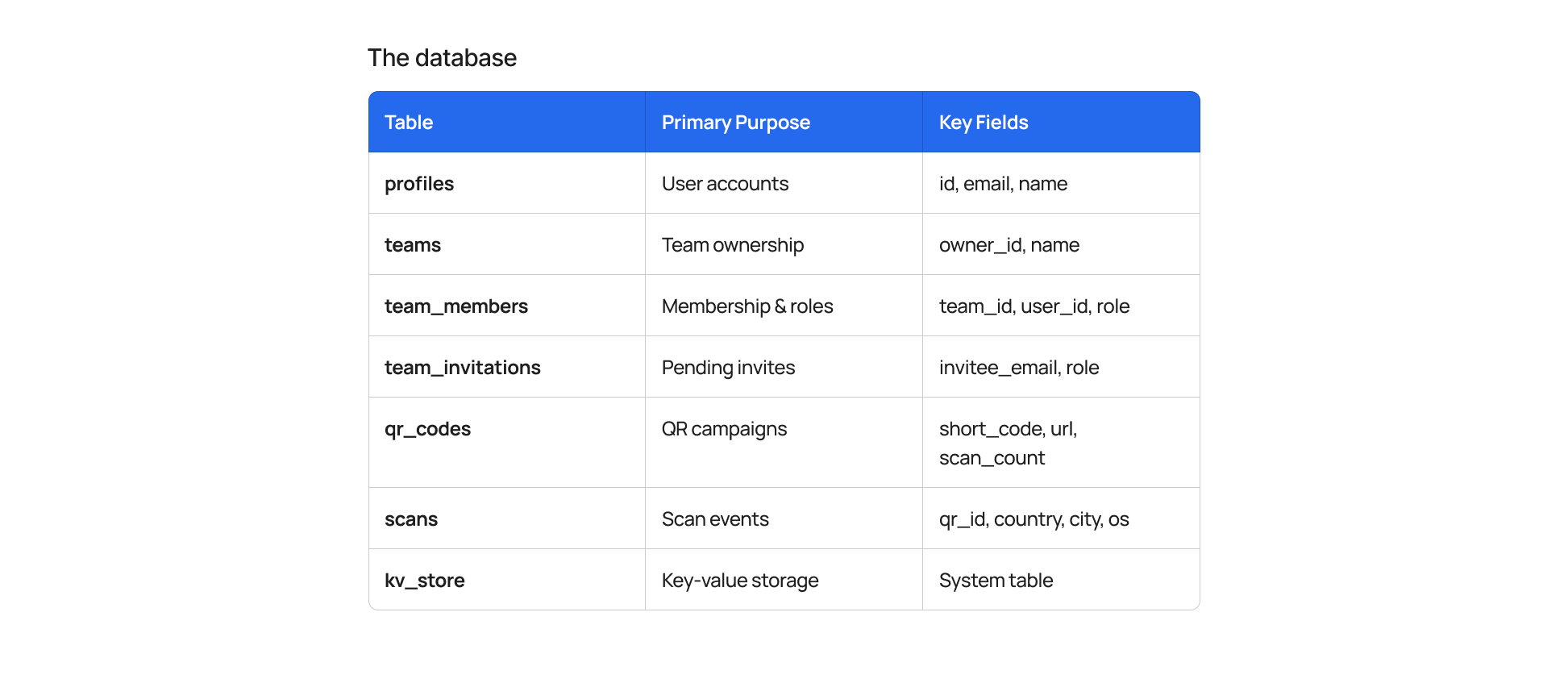1568x683 pixels.
Task: Click the 'owner_id, name' cell
Action: (x=1061, y=244)
